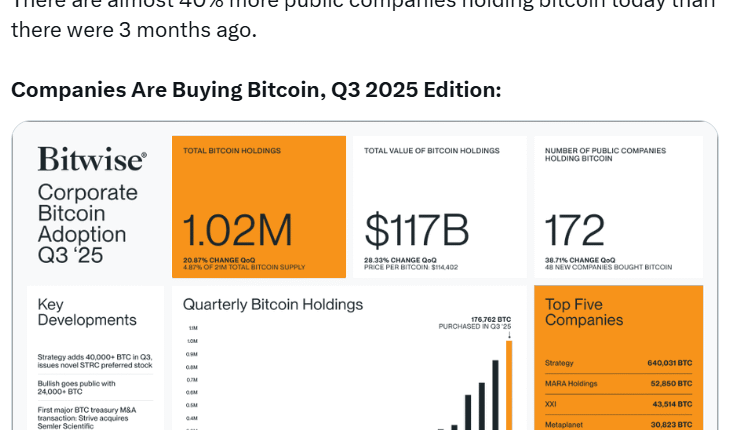Click the Quarterly Bitcoin Holdings chart title
The image size is (733, 430).
pyautogui.click(x=273, y=304)
